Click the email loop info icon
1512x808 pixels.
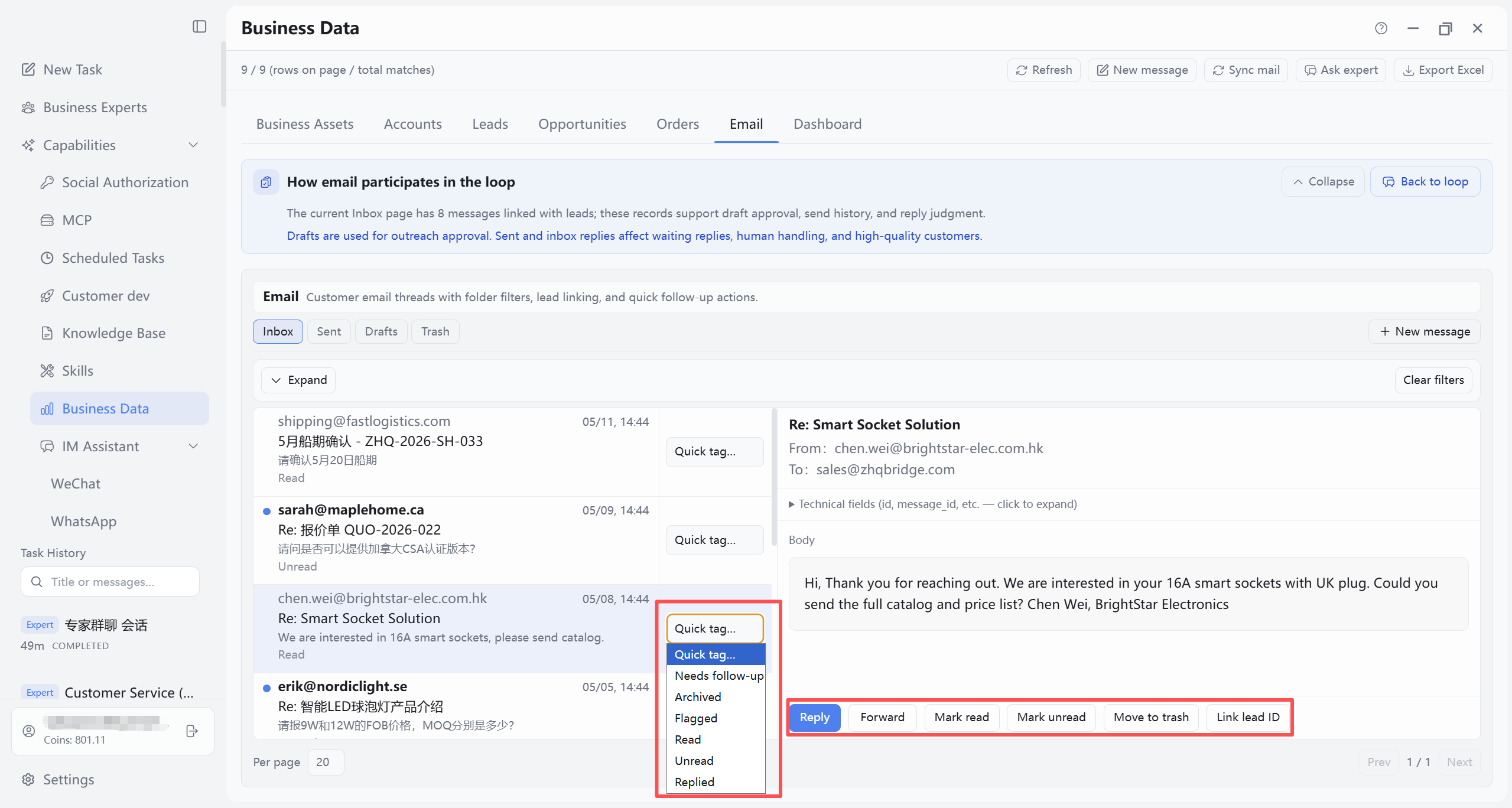266,182
